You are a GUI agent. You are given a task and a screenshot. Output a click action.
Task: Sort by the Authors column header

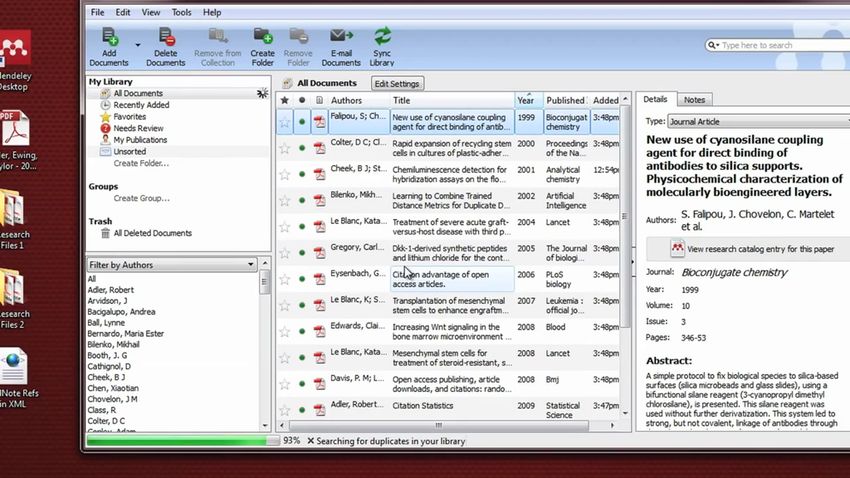[x=358, y=100]
